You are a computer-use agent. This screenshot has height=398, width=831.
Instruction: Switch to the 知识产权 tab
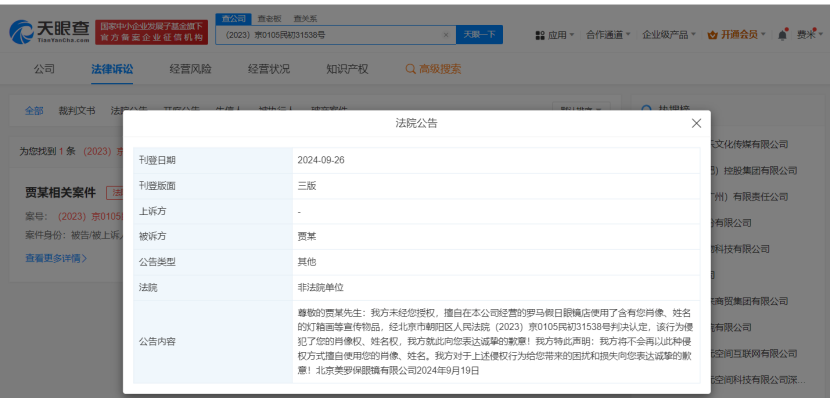click(348, 69)
